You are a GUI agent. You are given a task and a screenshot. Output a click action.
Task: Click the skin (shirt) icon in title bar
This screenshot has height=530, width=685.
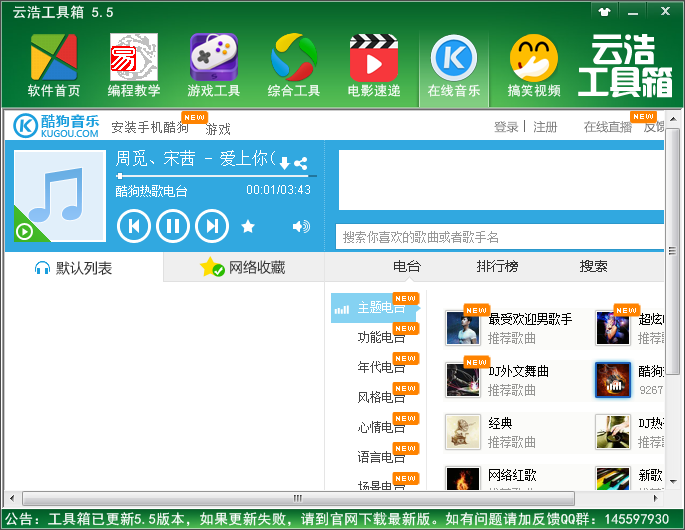click(x=605, y=12)
